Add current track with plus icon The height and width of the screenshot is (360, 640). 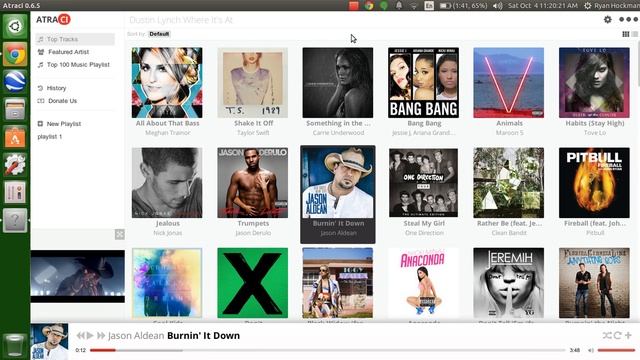coord(628,336)
